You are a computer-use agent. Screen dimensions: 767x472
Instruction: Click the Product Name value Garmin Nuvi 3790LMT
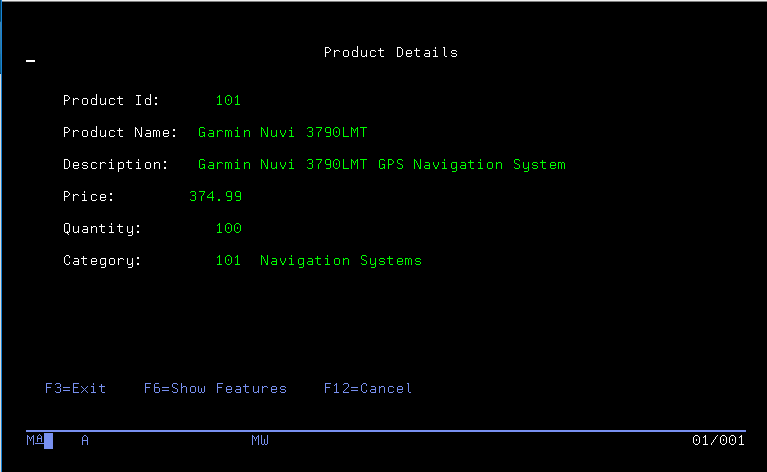point(283,133)
